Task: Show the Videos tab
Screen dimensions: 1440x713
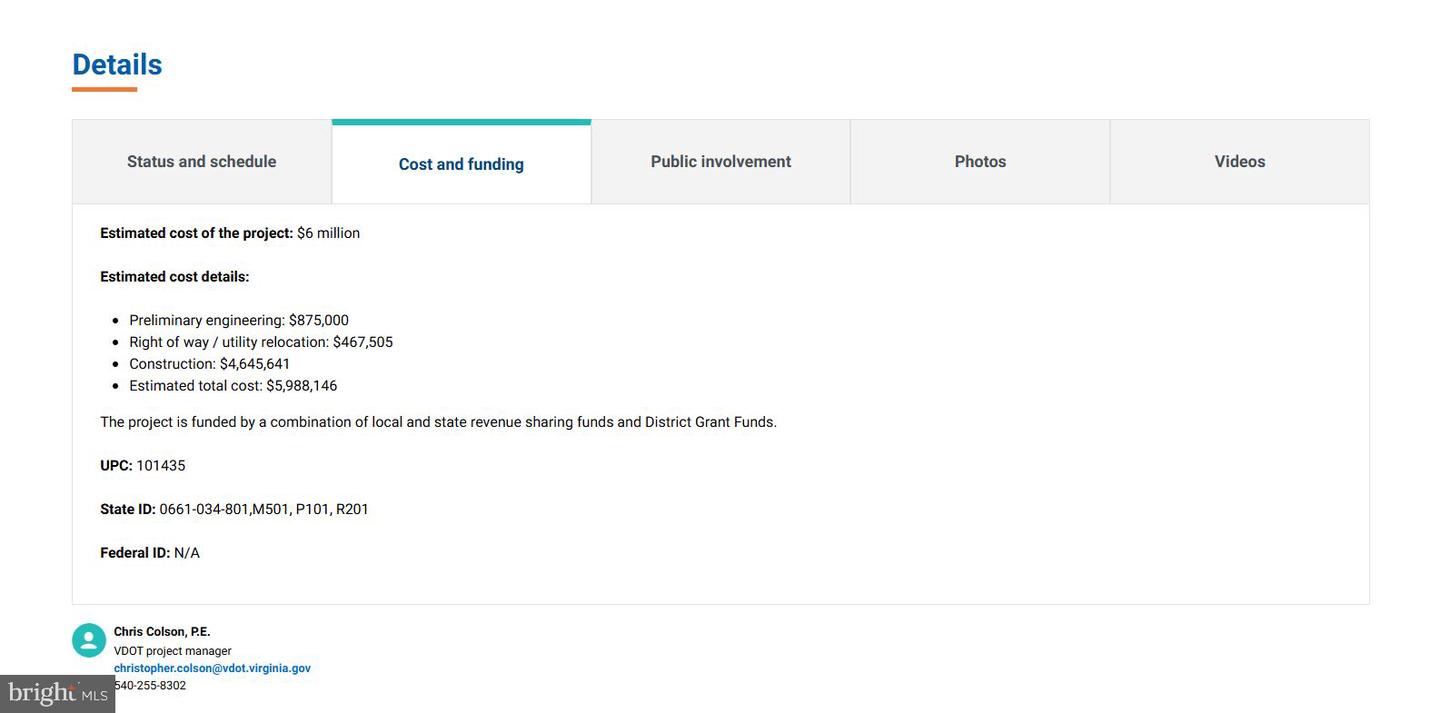Action: click(x=1239, y=162)
